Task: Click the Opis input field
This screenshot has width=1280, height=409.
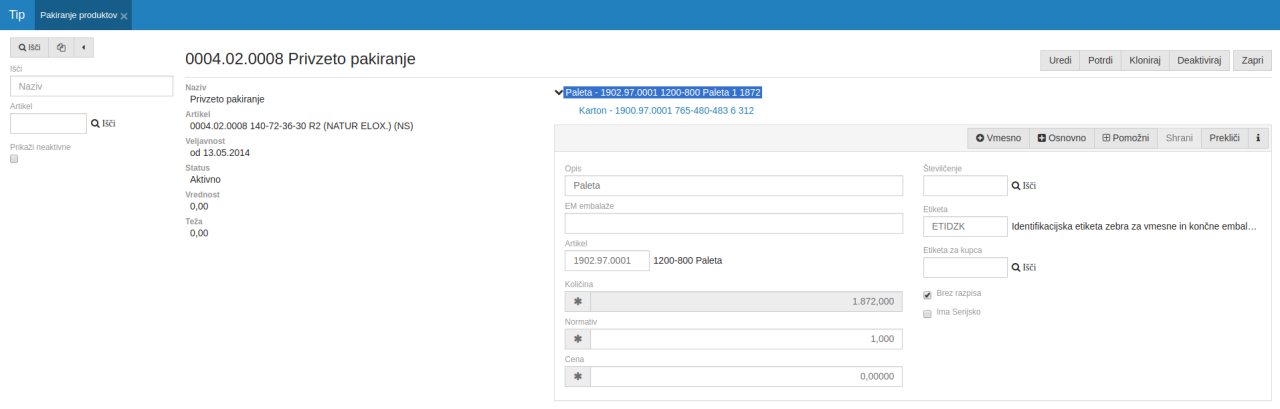Action: [734, 186]
